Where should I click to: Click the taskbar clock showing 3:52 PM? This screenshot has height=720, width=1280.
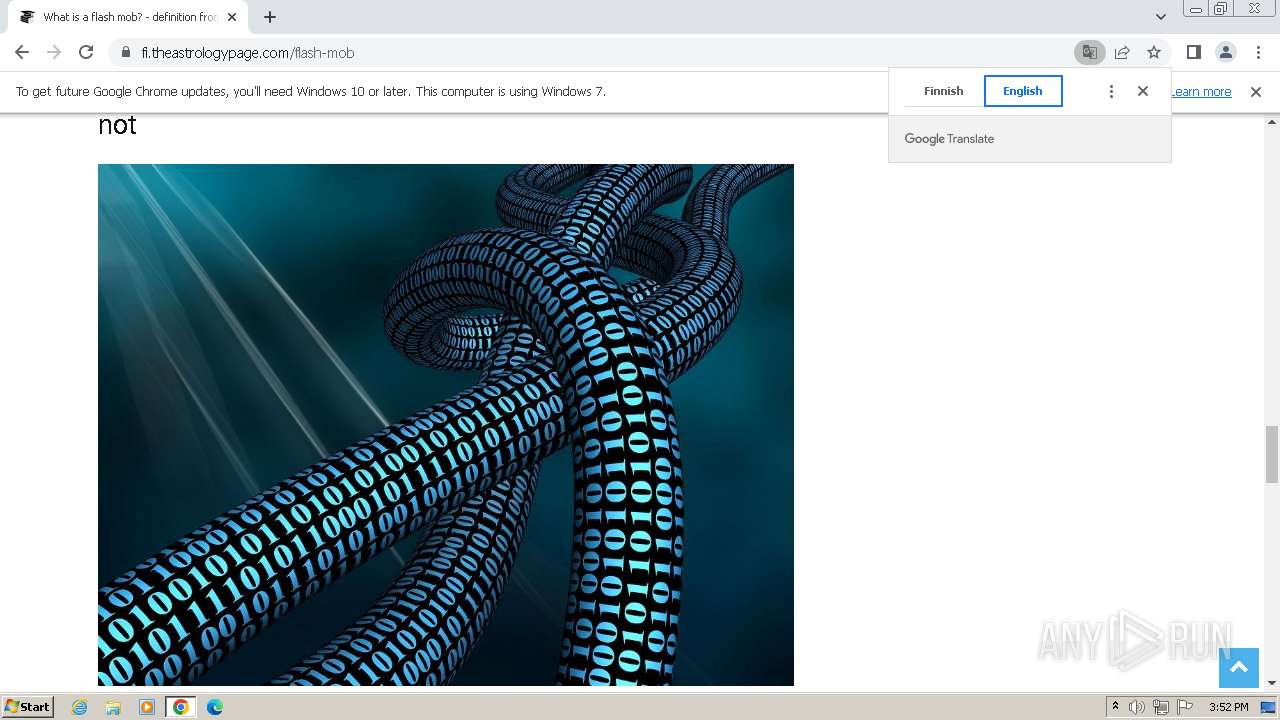pos(1228,707)
